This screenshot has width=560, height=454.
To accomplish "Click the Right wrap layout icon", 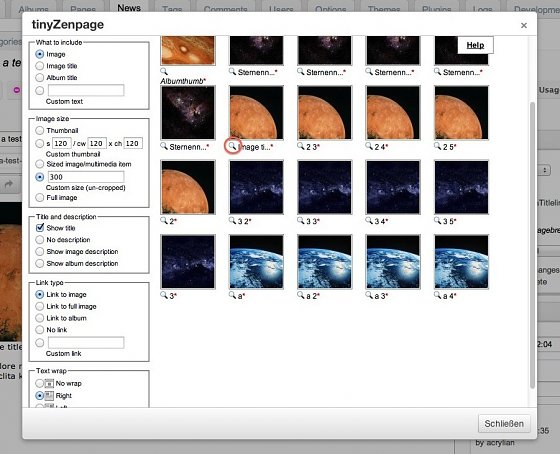I will [x=49, y=395].
